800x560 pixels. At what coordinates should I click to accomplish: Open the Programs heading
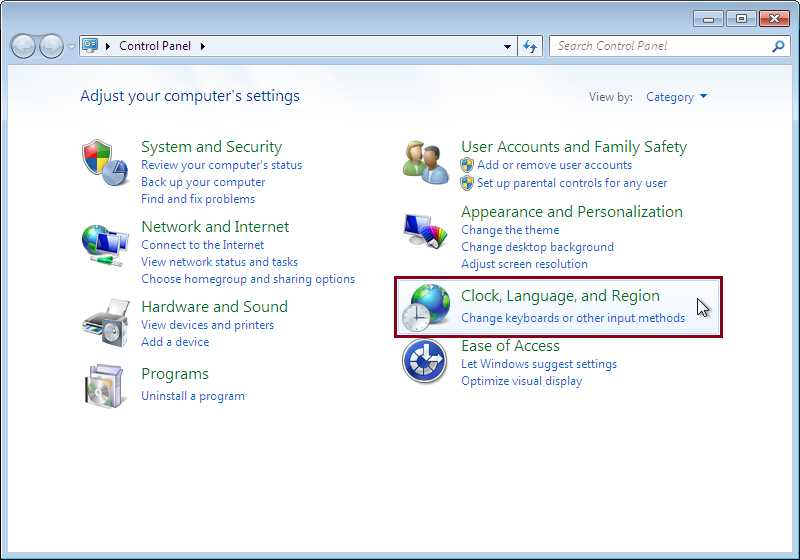coord(175,374)
